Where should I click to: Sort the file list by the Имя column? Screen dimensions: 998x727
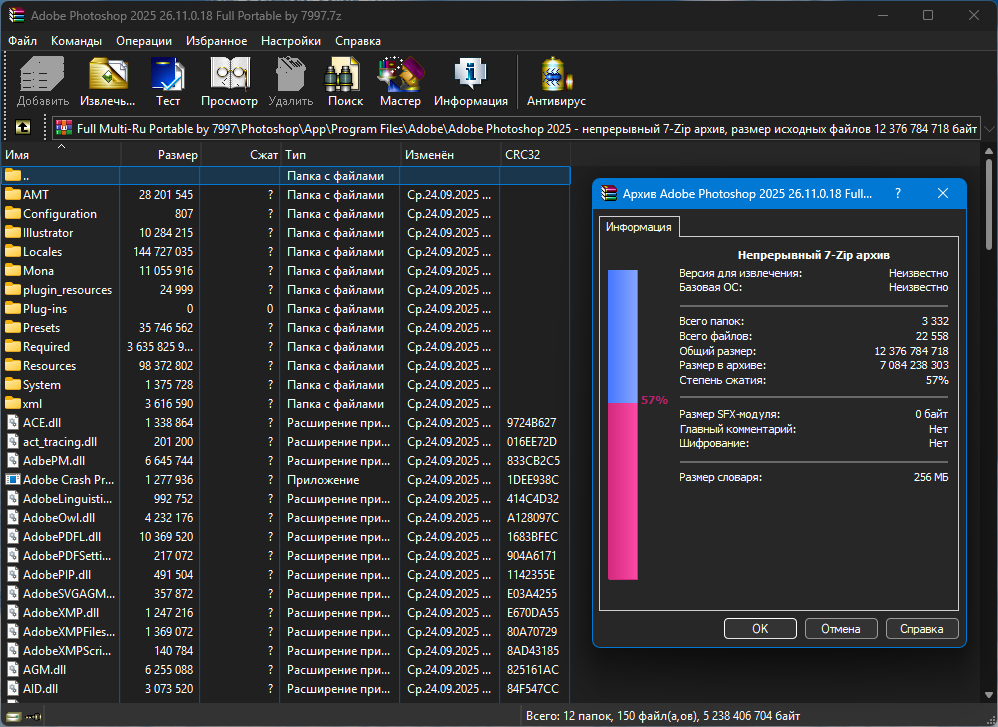[x=60, y=155]
